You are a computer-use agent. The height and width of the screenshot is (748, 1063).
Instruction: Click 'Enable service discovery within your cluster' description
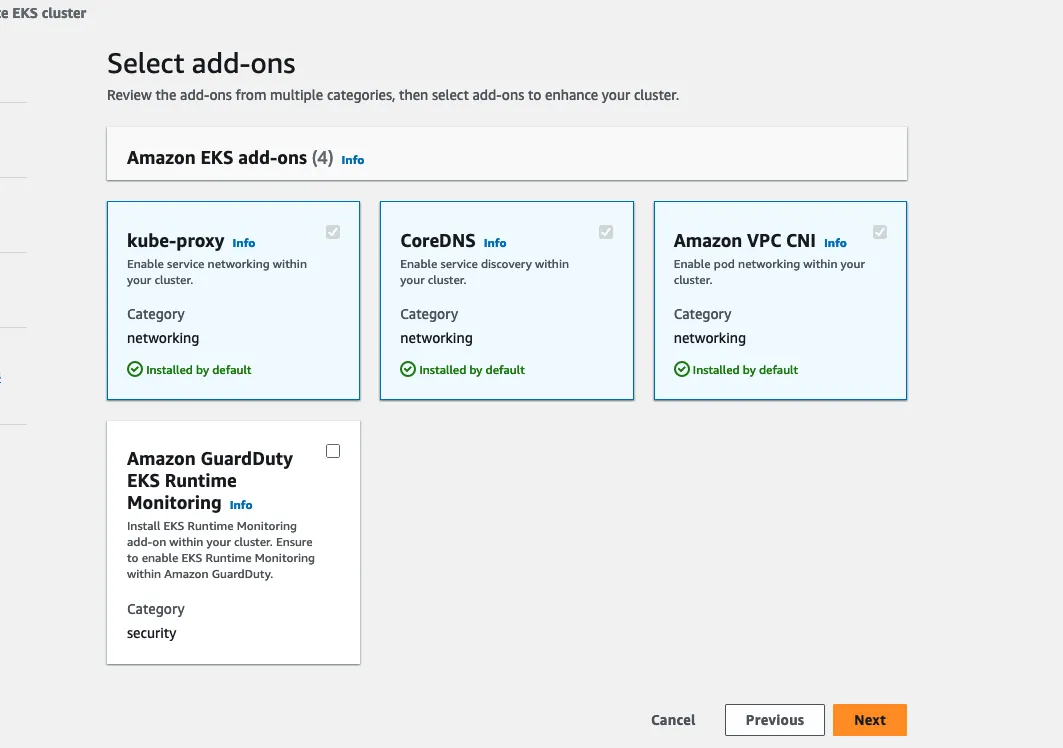484,272
